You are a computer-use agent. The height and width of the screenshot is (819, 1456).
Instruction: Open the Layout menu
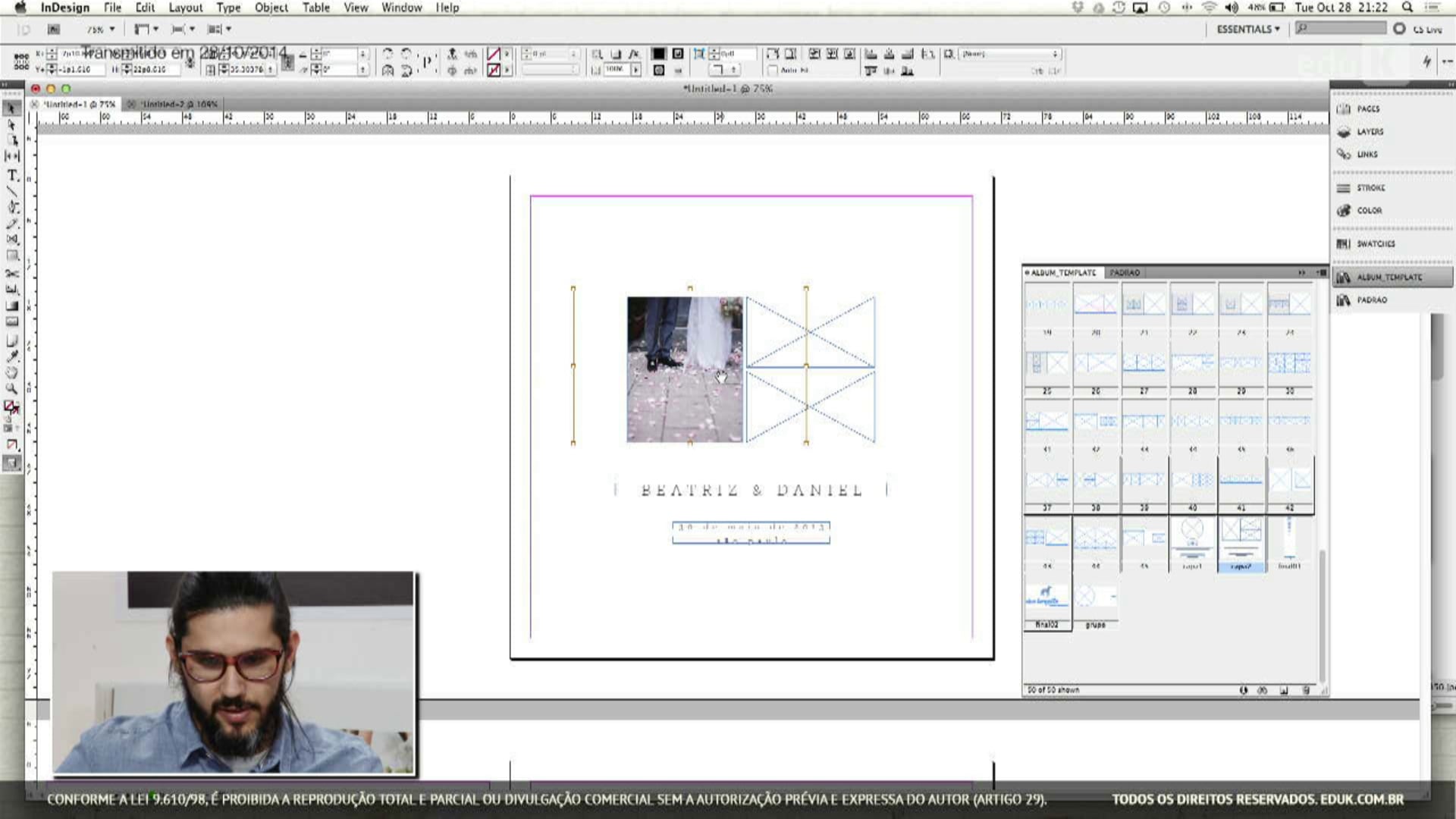pyautogui.click(x=185, y=8)
